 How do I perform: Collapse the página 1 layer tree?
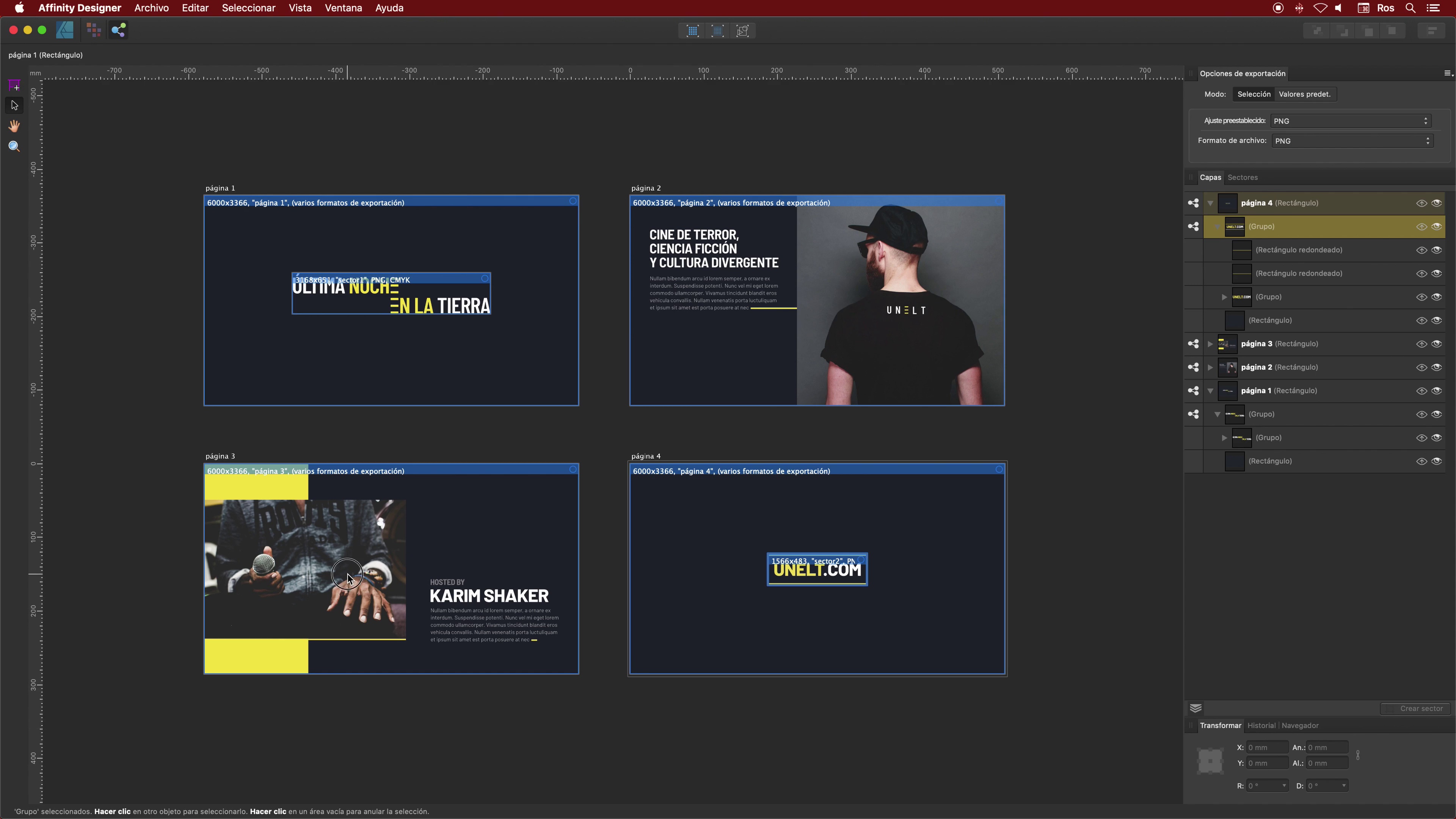click(1210, 391)
